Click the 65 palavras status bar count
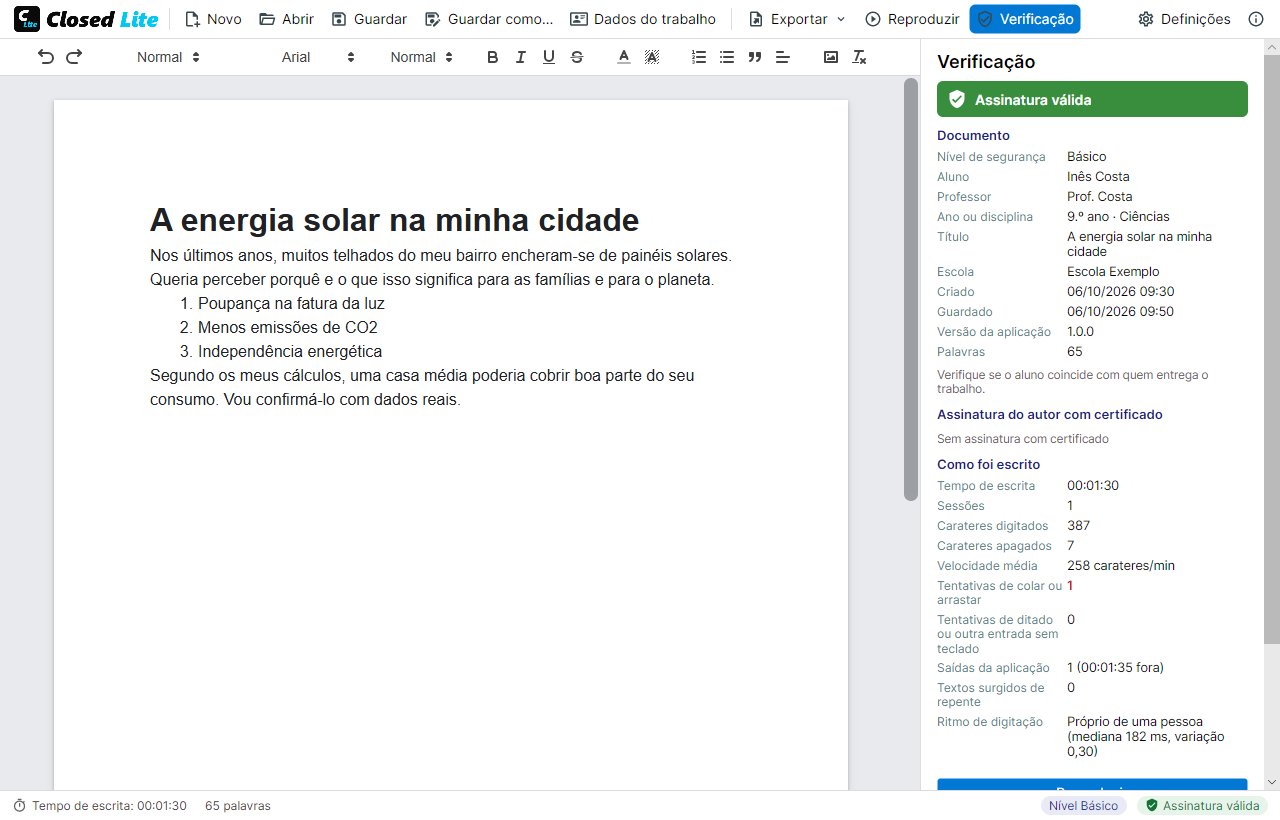 pyautogui.click(x=238, y=805)
